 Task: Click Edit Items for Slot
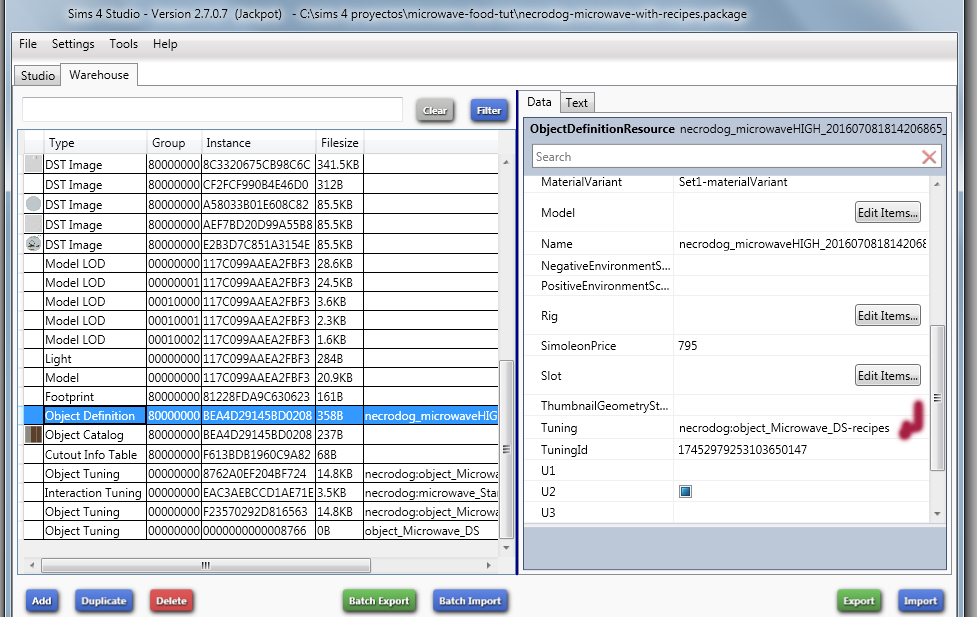click(887, 375)
